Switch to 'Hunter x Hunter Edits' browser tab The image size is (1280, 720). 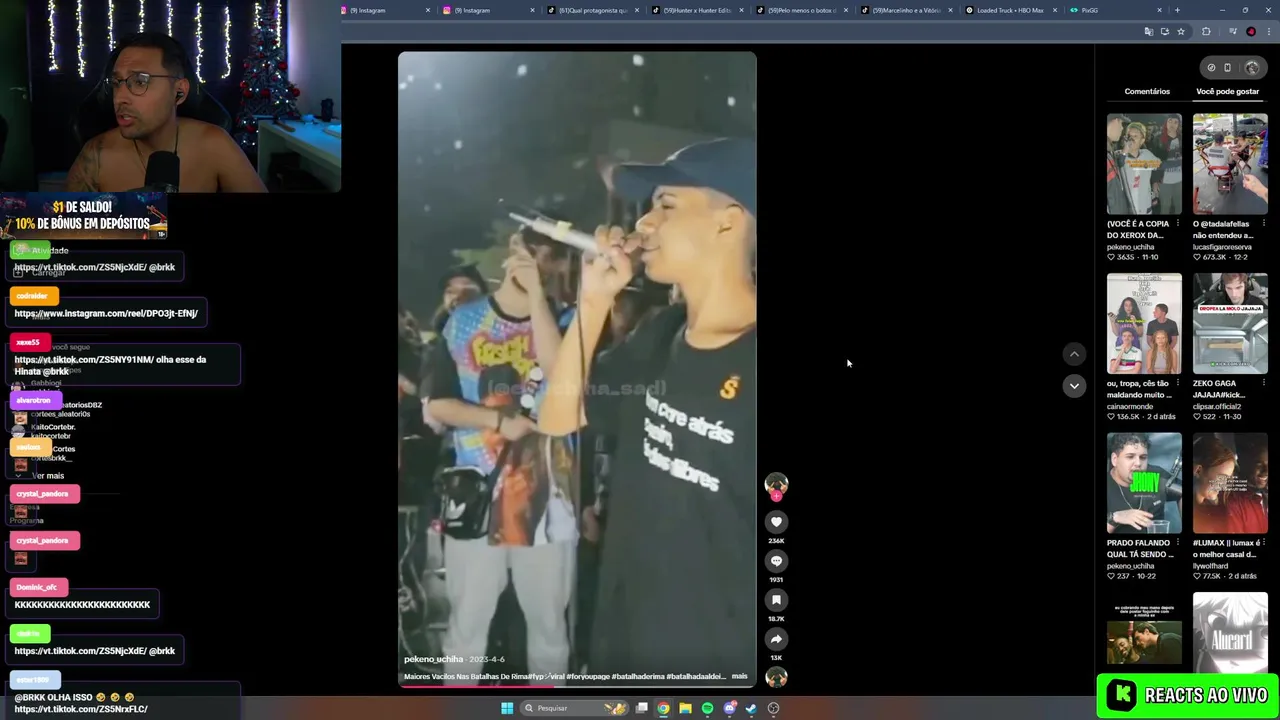coord(698,10)
